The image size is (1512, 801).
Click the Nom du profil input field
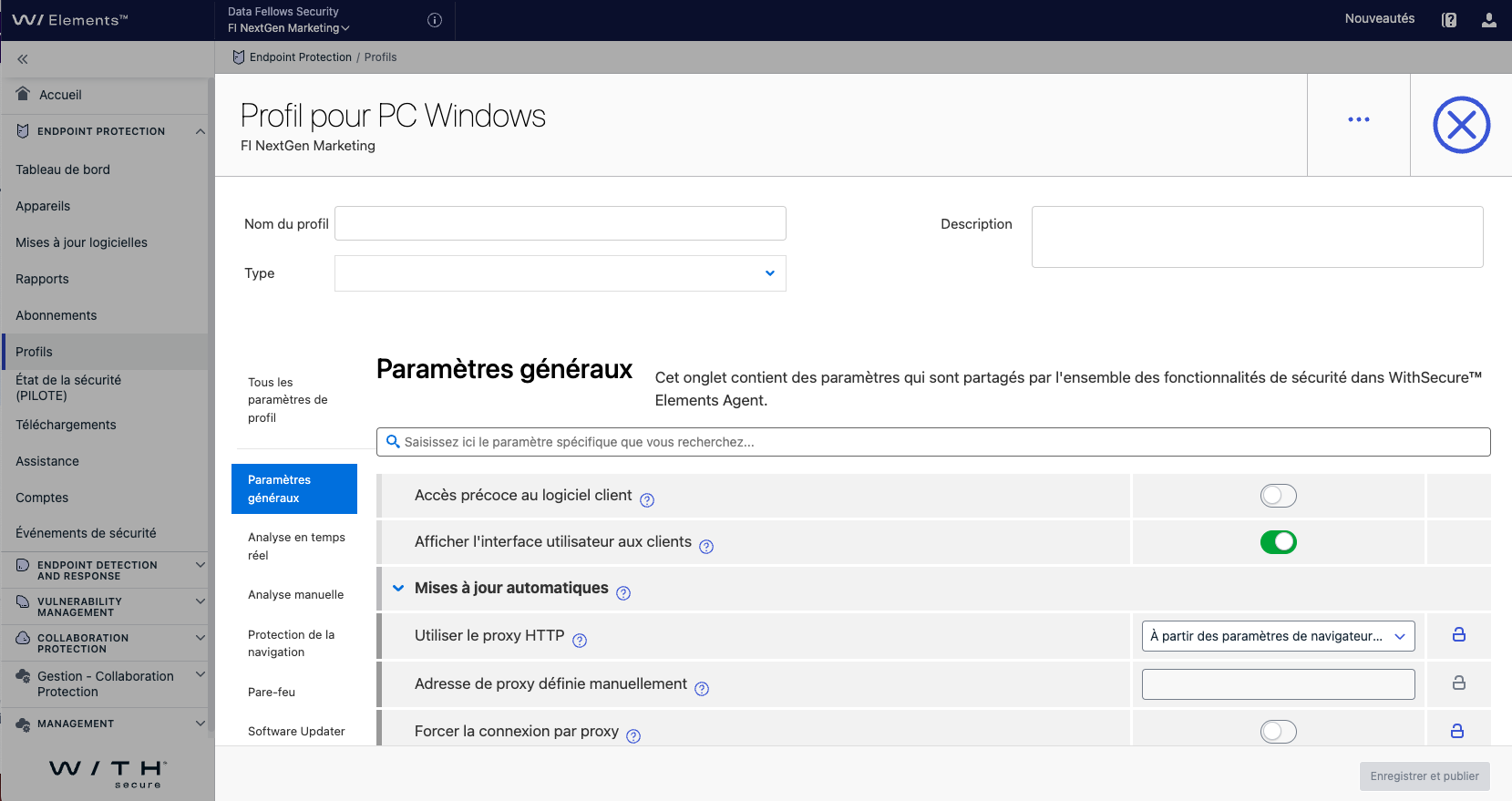560,223
